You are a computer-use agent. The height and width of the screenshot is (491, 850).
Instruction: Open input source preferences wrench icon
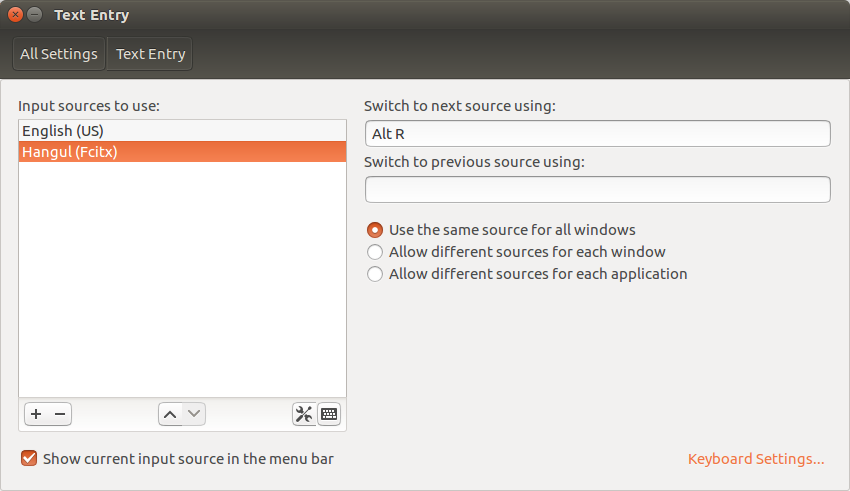tap(304, 414)
